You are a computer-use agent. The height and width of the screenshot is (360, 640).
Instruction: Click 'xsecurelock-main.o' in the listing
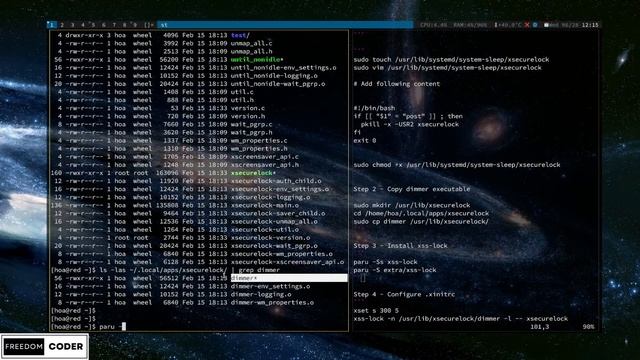point(264,205)
